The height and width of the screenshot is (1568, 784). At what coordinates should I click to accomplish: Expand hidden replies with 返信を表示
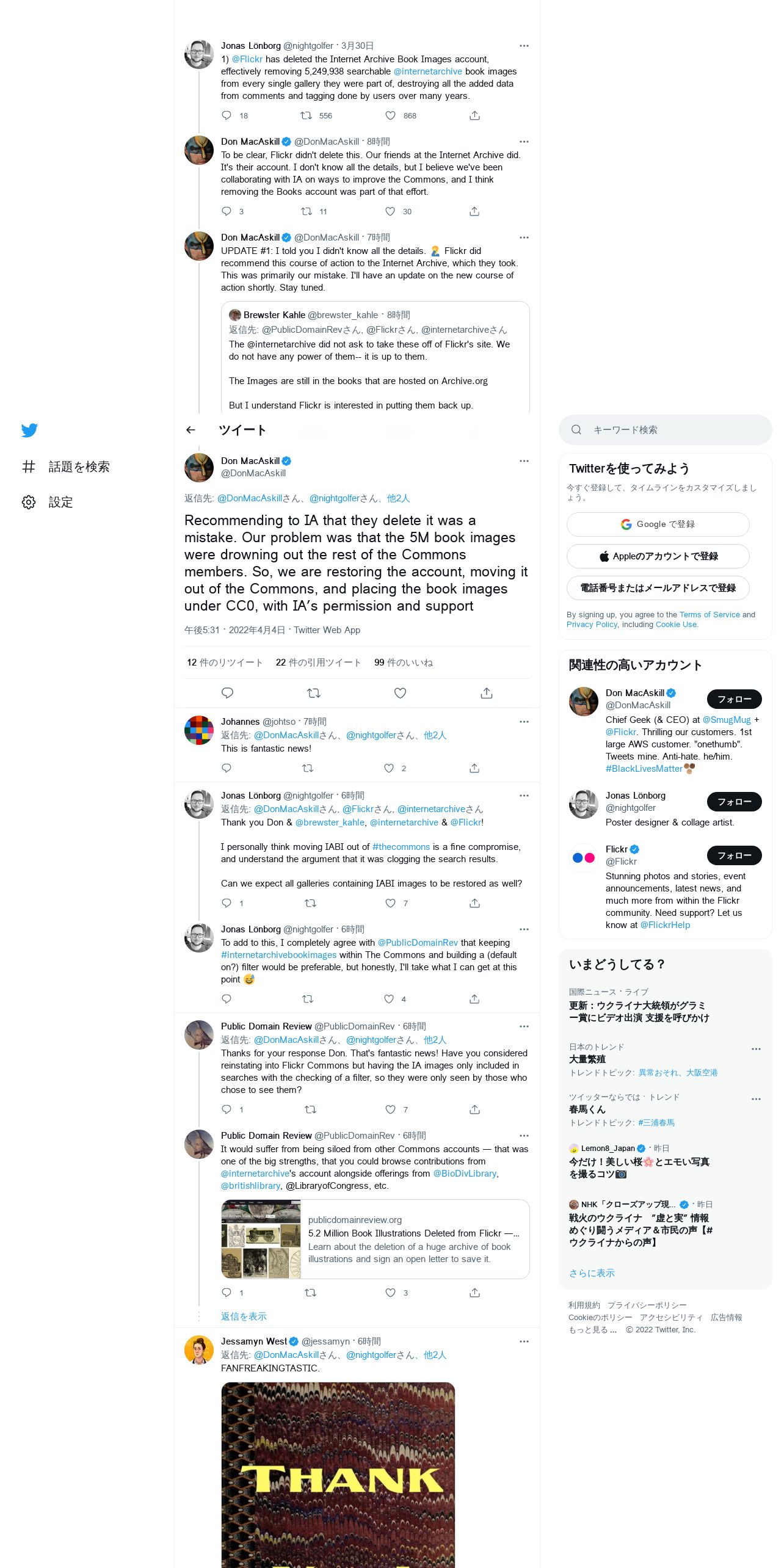pos(244,1316)
